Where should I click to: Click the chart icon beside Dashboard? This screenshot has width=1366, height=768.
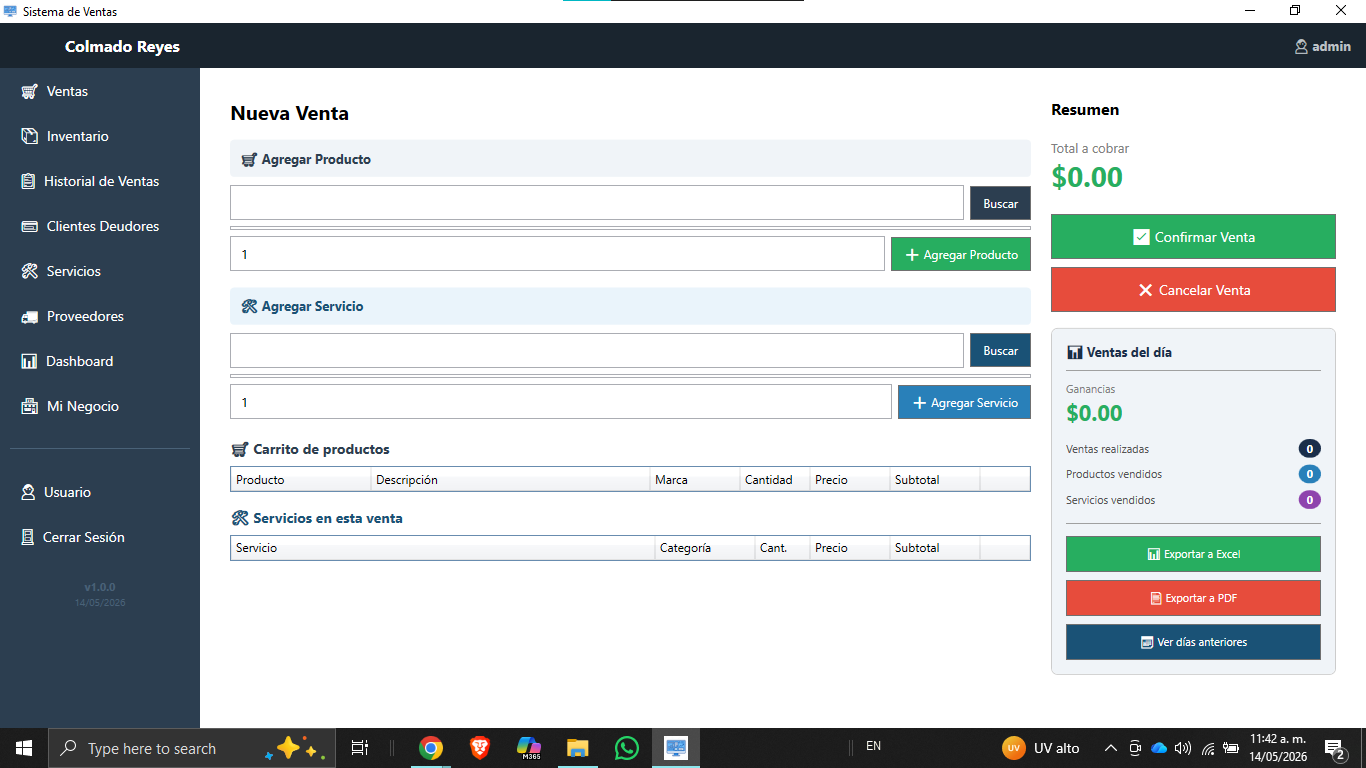coord(30,361)
